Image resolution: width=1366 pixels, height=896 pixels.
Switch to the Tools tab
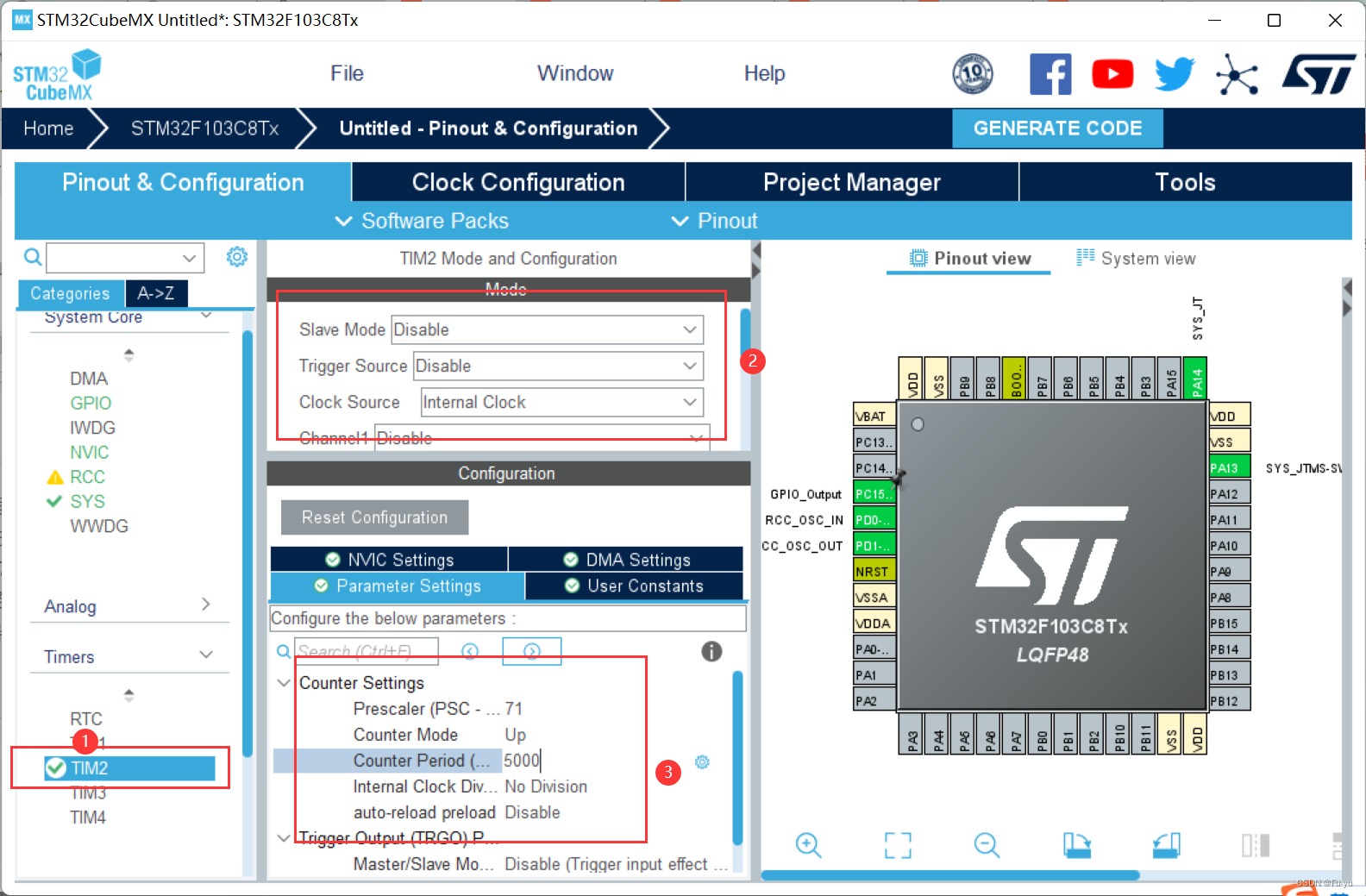click(x=1186, y=182)
